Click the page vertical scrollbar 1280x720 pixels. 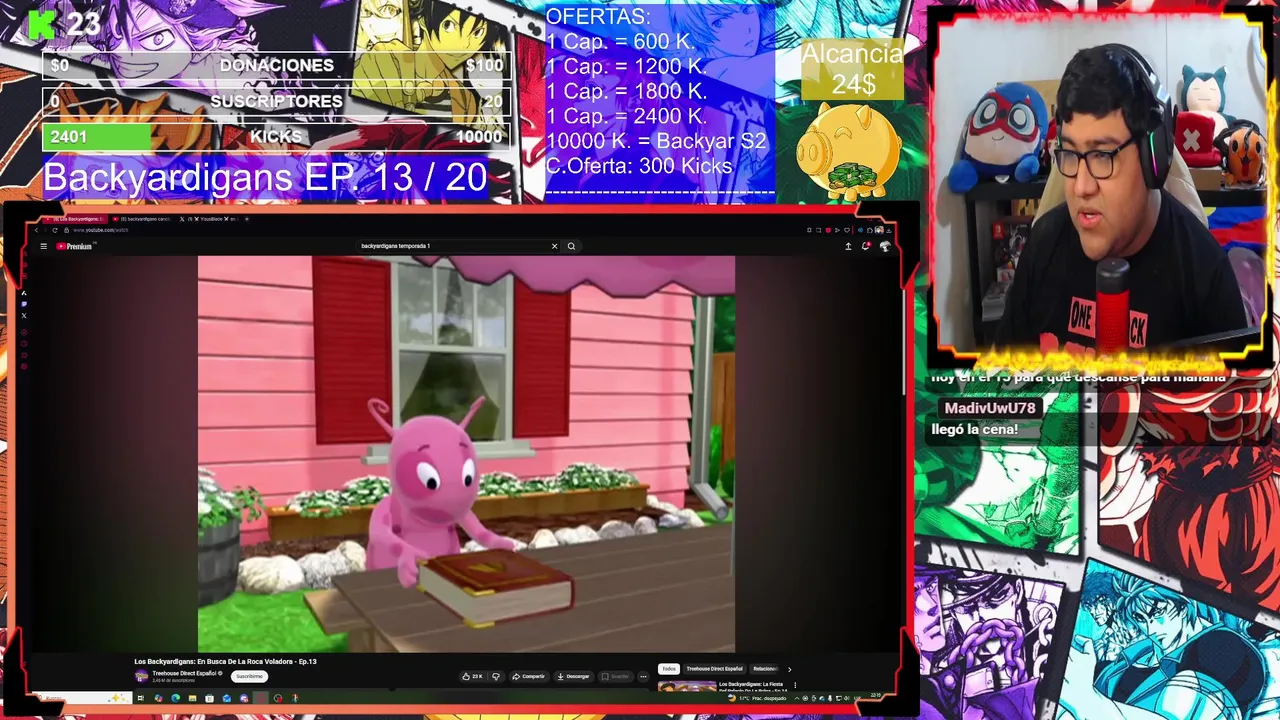tap(904, 340)
